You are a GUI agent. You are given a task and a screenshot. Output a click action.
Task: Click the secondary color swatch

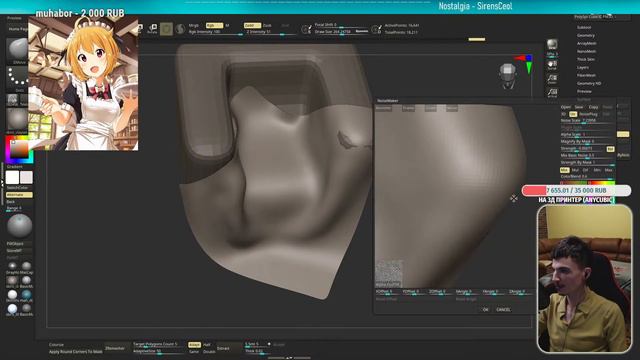pos(26,178)
